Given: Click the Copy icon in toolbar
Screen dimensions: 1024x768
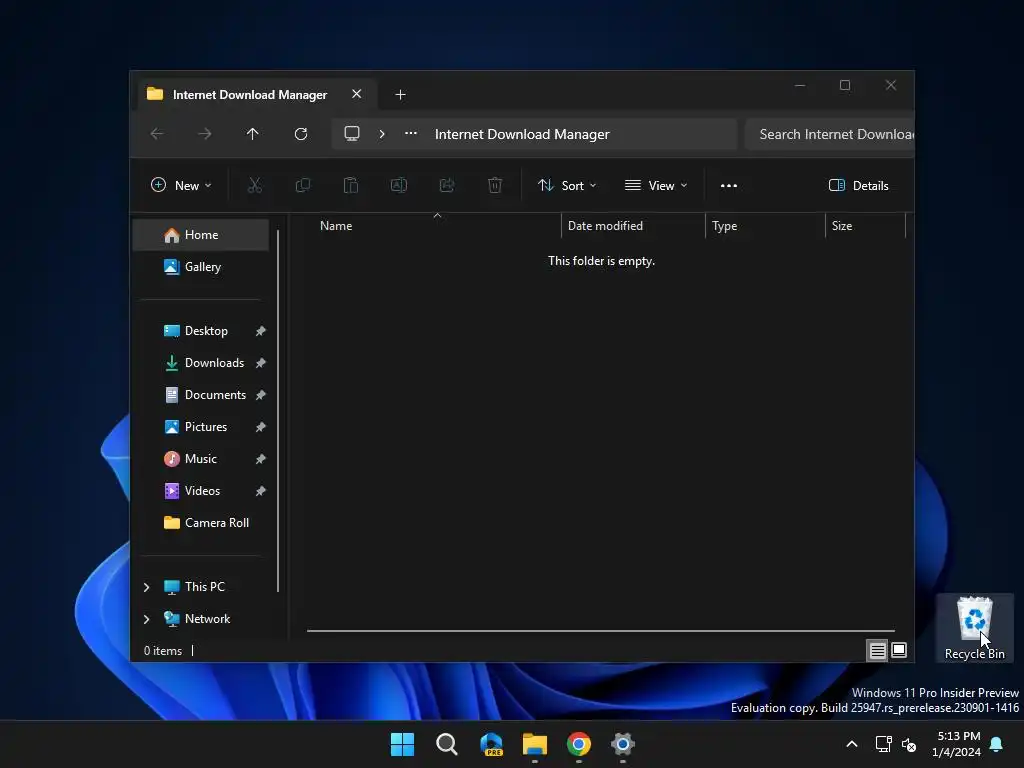Looking at the screenshot, I should coord(302,185).
